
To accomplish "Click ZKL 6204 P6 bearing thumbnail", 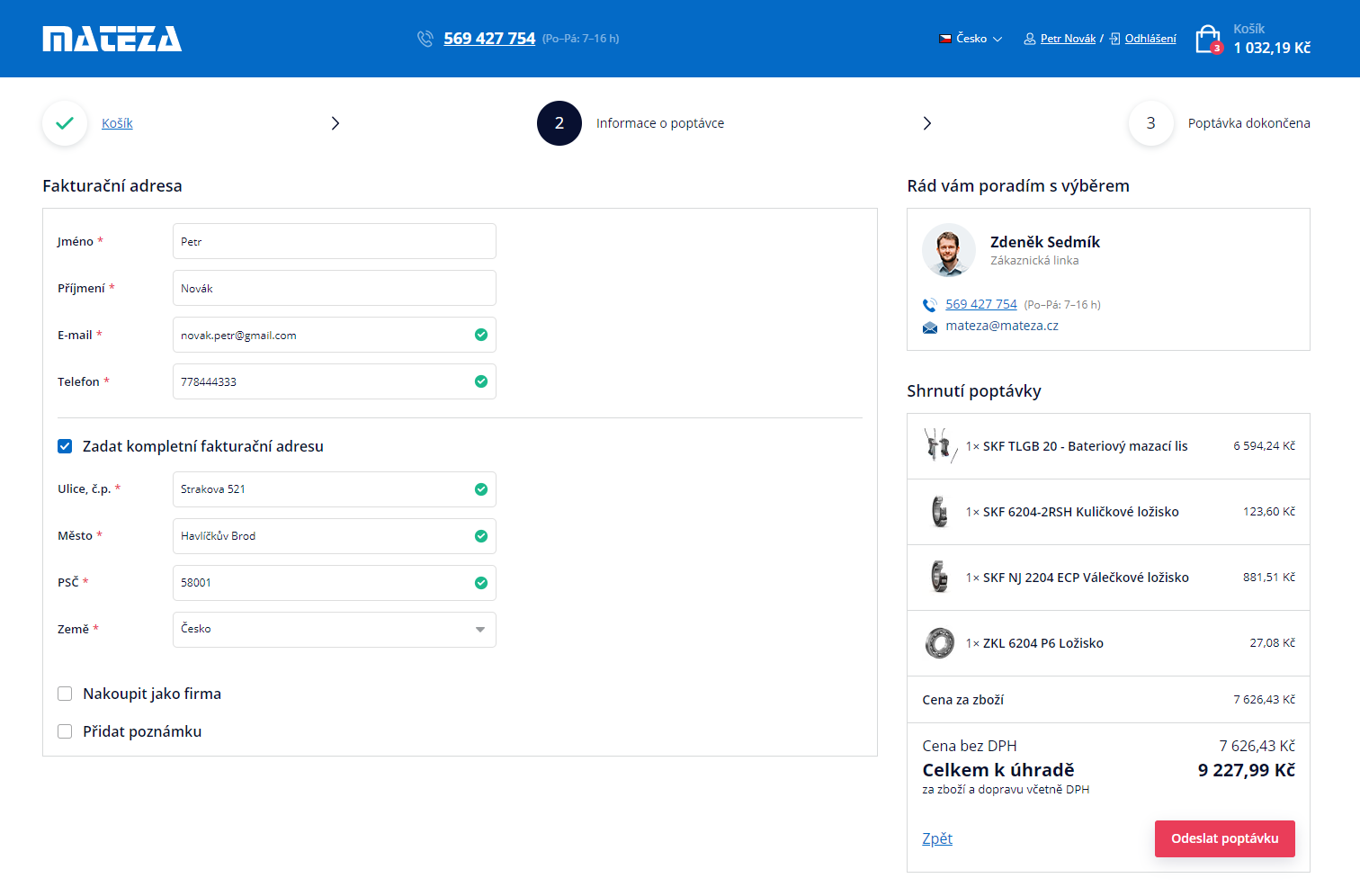I will pyautogui.click(x=940, y=643).
